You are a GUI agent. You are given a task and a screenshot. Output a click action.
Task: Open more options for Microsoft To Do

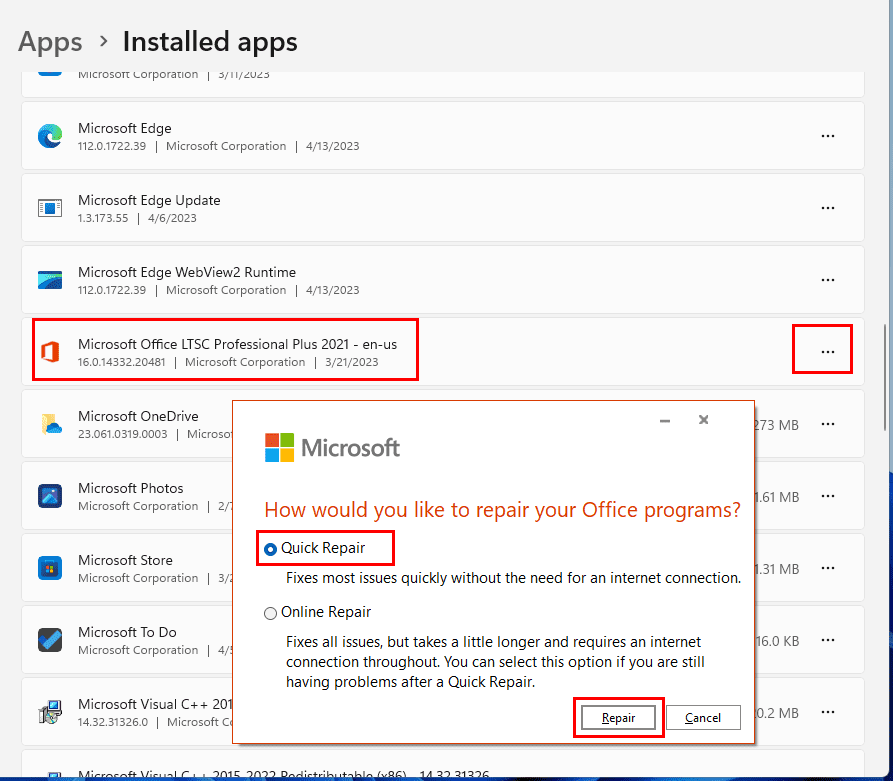[x=828, y=640]
